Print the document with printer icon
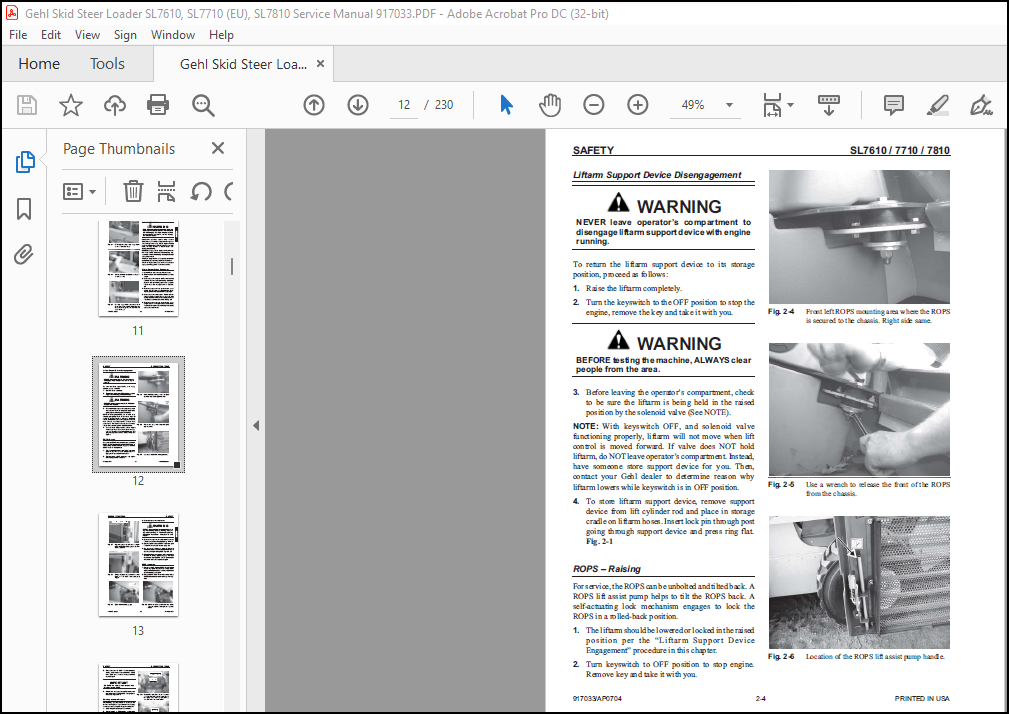1009x714 pixels. click(x=158, y=105)
